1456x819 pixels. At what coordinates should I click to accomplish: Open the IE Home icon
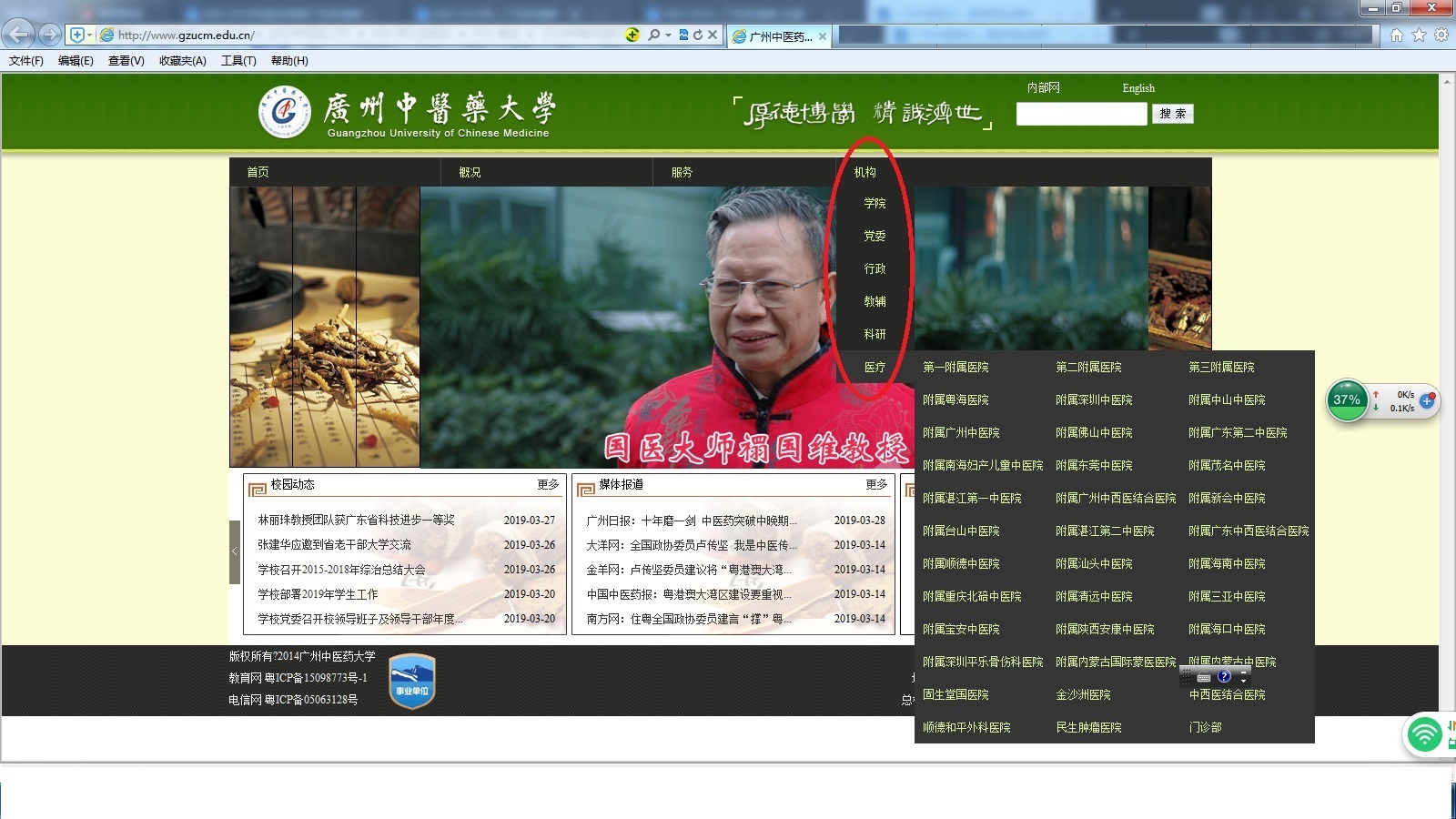coord(1397,35)
